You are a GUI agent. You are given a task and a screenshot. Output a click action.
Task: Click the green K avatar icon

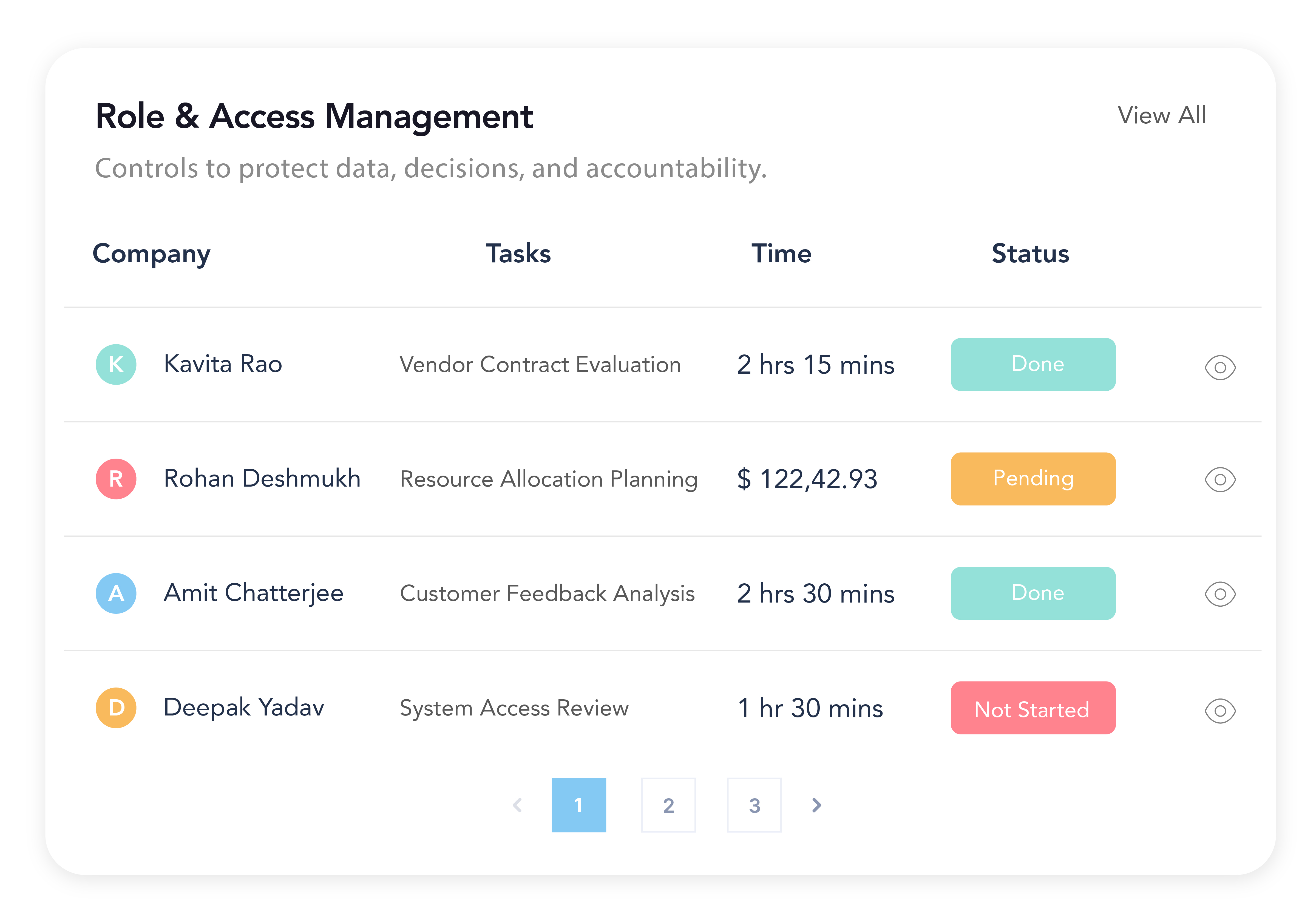pos(116,364)
